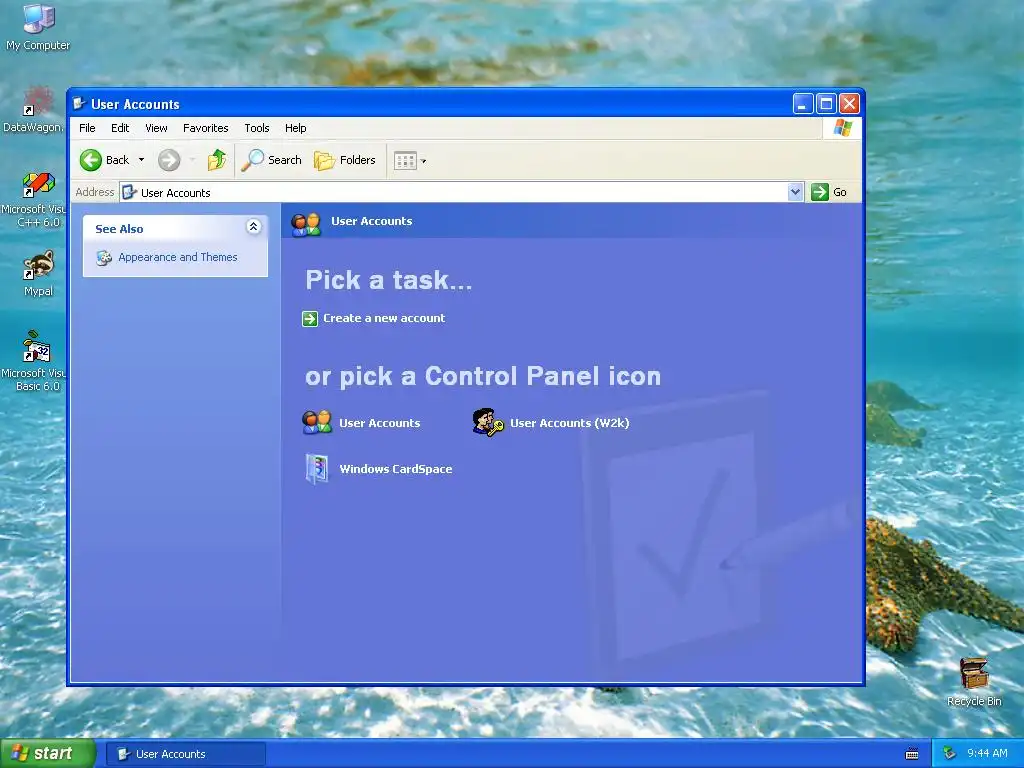Select User Accounts taskbar button
Screen dimensions: 1024x768
pos(185,754)
